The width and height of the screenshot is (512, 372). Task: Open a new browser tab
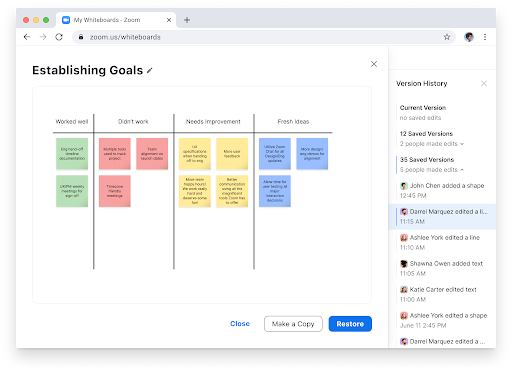(x=187, y=20)
